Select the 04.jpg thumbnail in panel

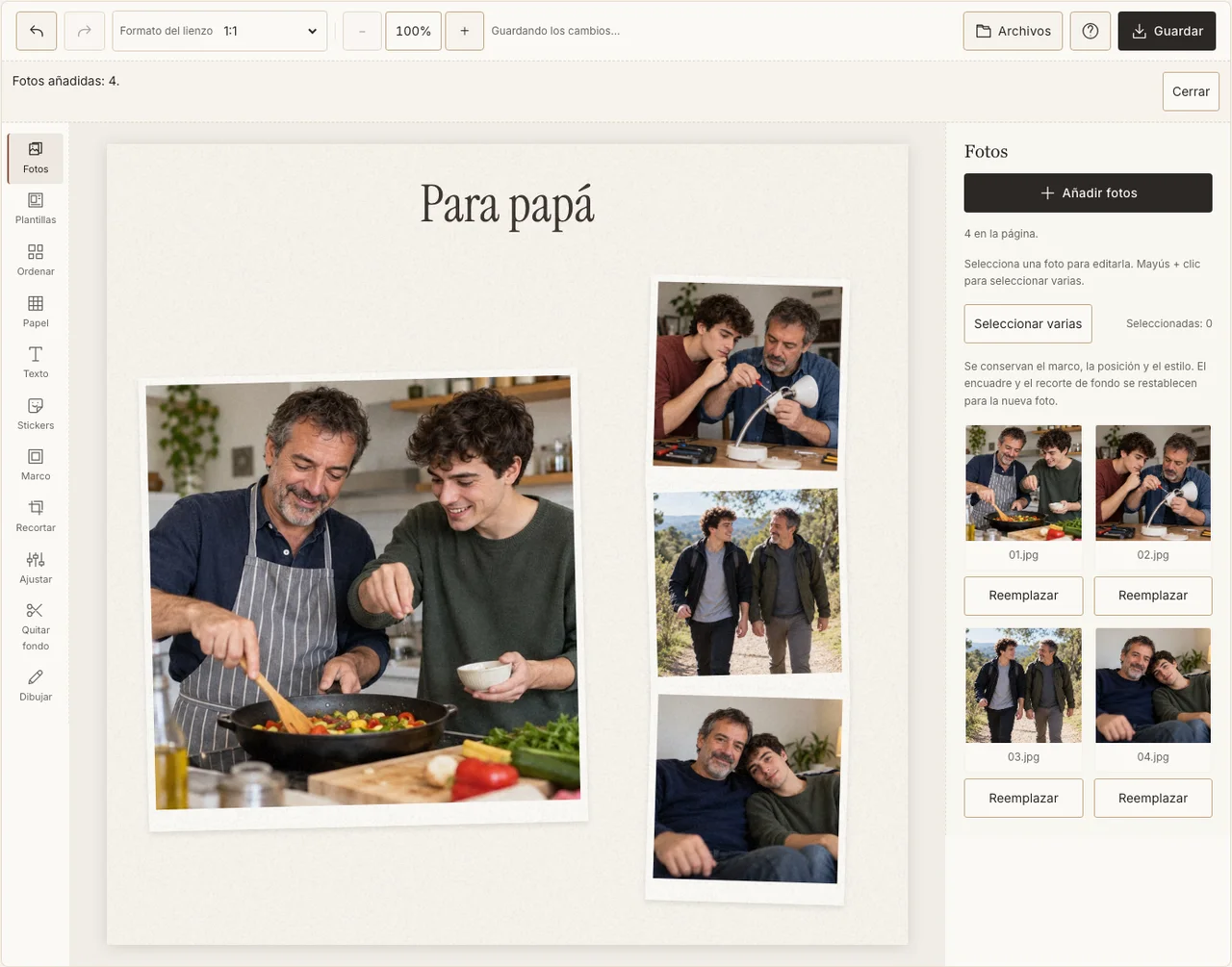[x=1153, y=685]
